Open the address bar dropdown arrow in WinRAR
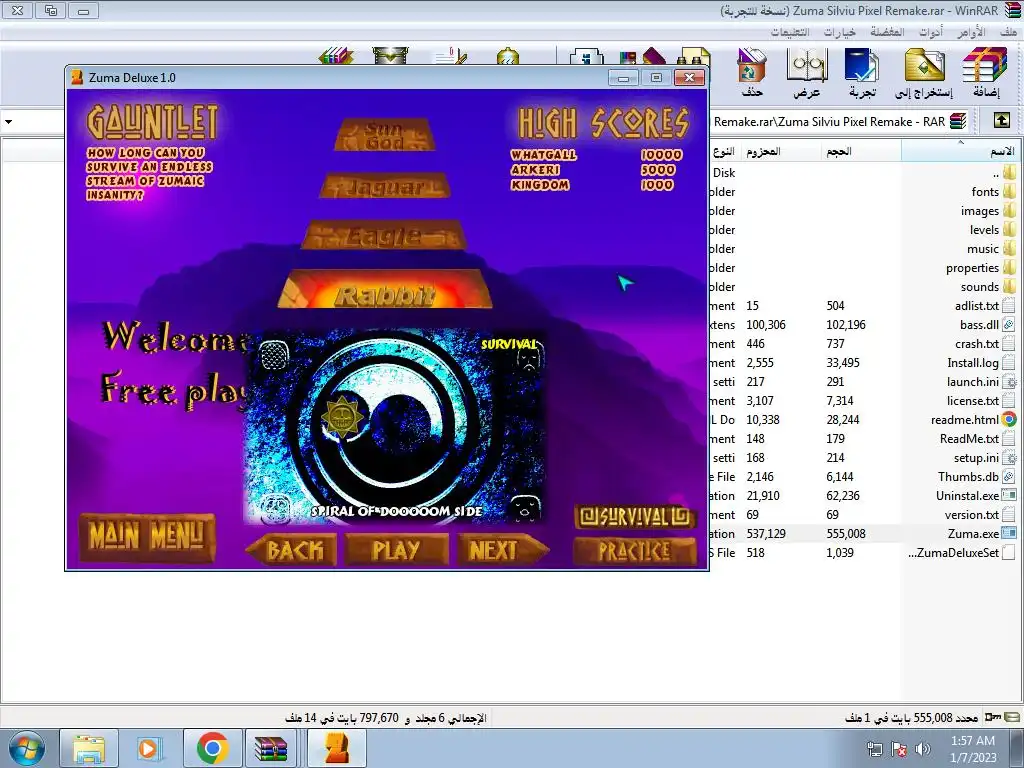Screen dimensions: 1024x768 coord(8,121)
